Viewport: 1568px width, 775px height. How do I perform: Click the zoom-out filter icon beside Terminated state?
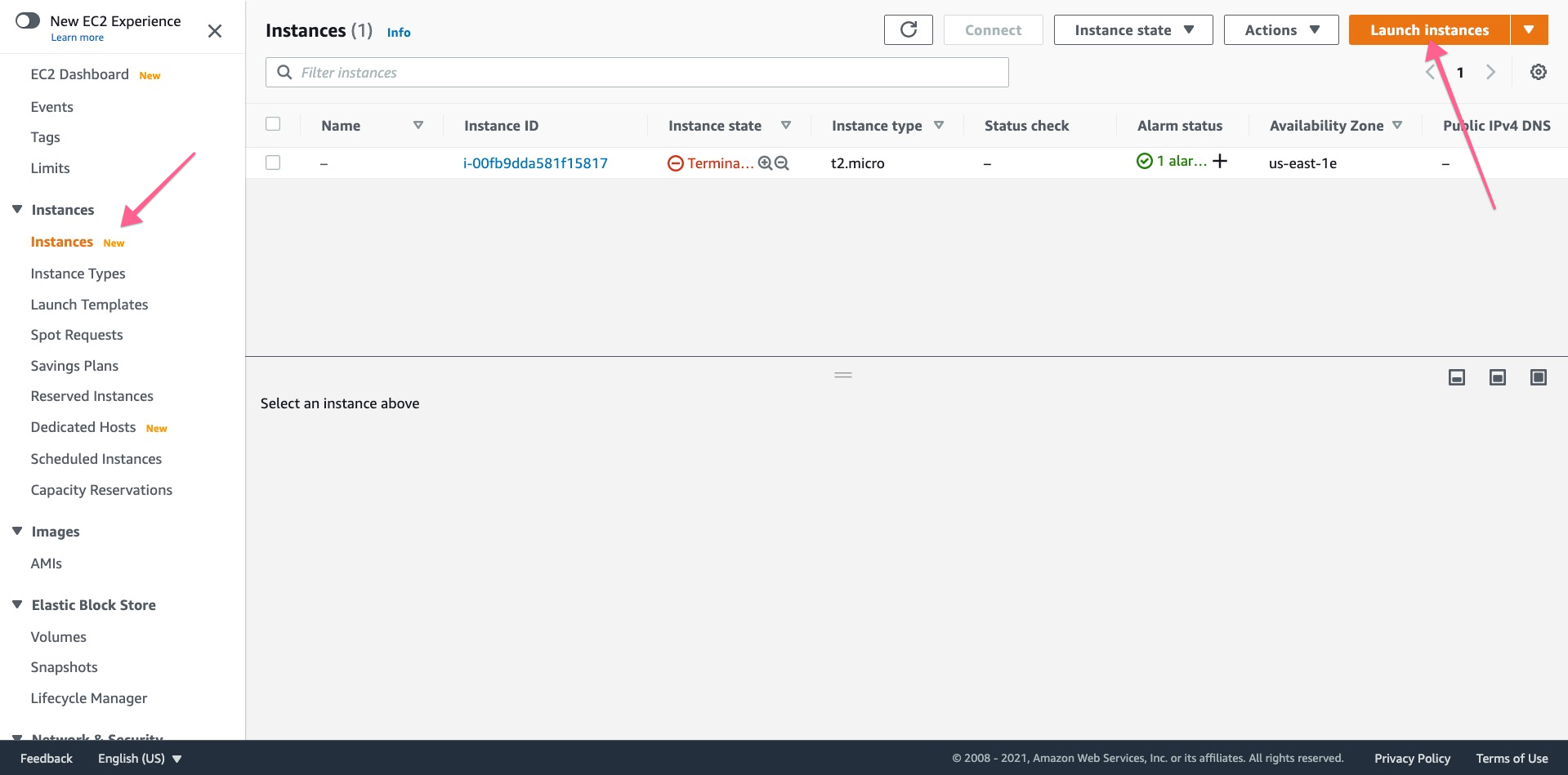(781, 163)
